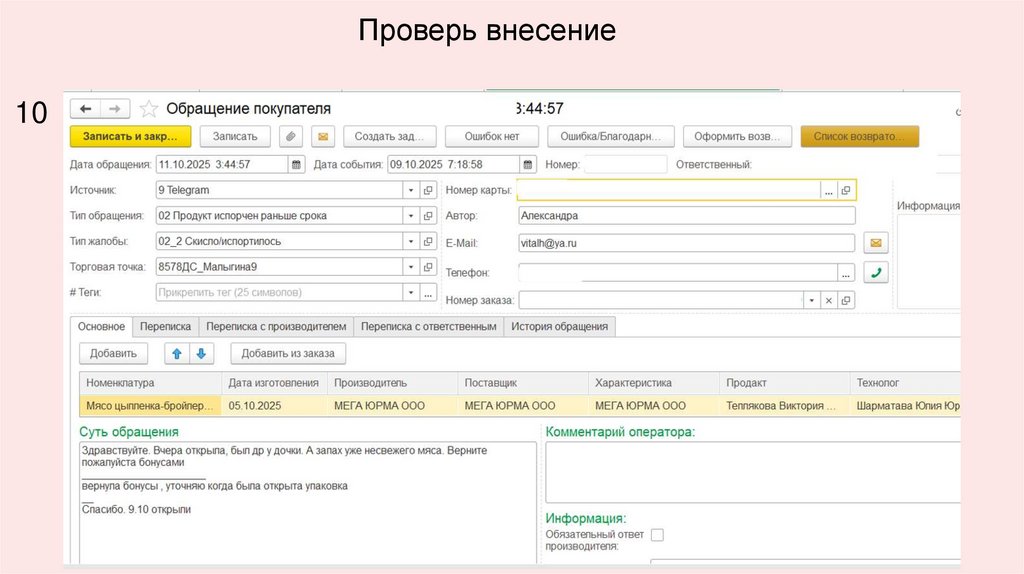Click ellipsis button in Телефон field
This screenshot has width=1024, height=574.
[846, 273]
